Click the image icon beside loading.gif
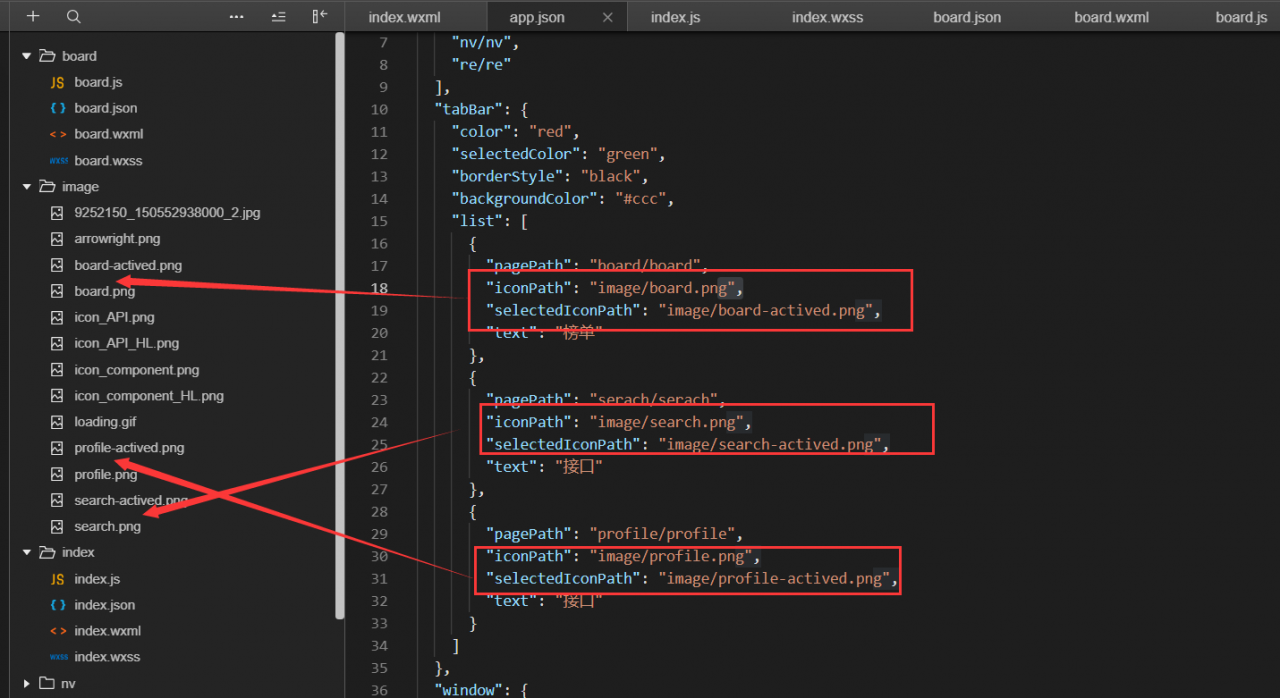This screenshot has width=1280, height=698. pos(57,422)
